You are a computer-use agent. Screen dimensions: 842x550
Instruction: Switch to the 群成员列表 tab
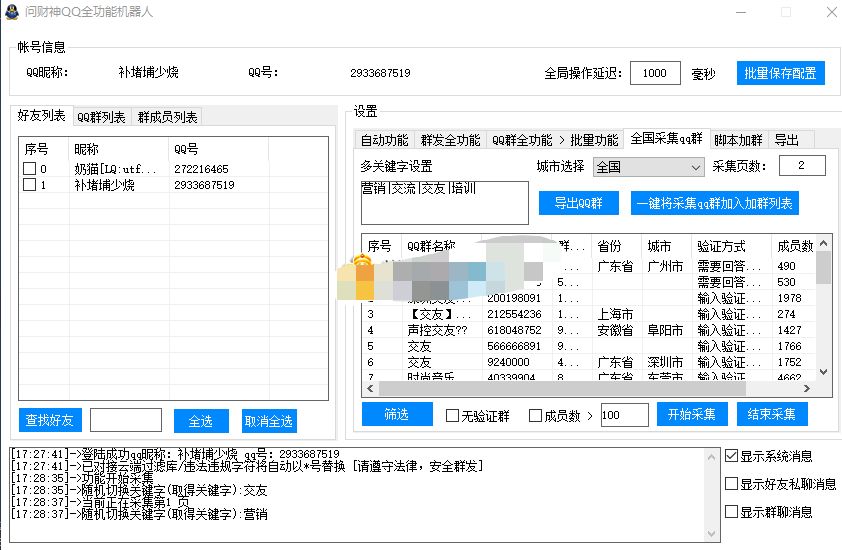coord(167,117)
